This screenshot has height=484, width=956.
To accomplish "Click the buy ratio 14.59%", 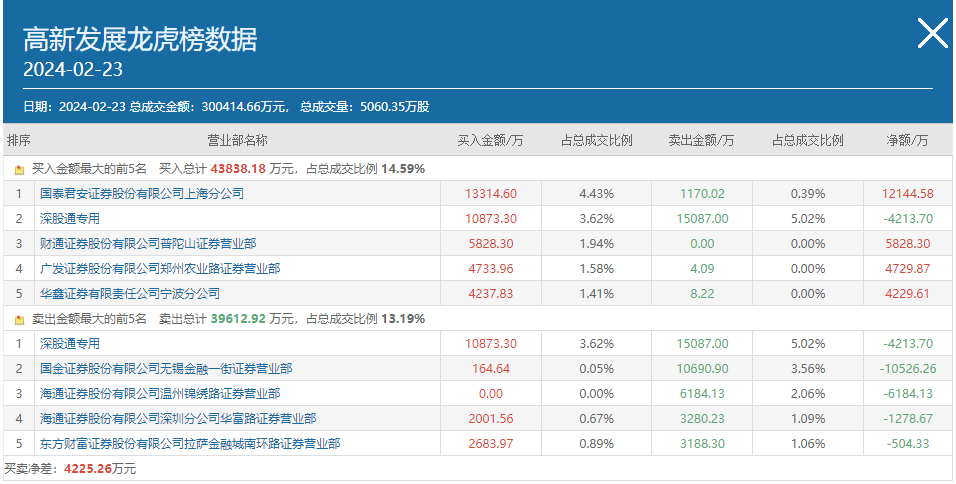I will (403, 169).
